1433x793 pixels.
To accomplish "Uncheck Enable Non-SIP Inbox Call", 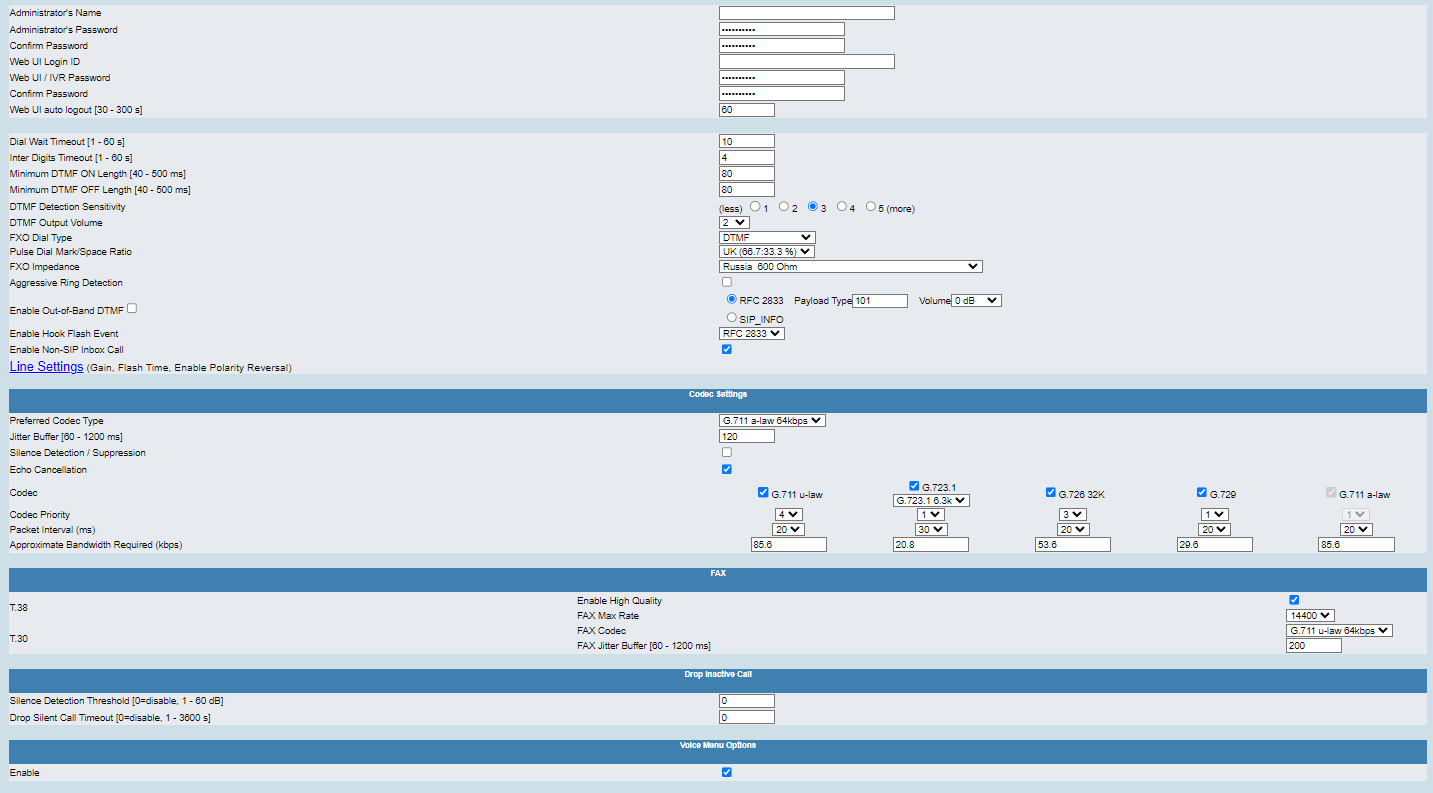I will 727,349.
